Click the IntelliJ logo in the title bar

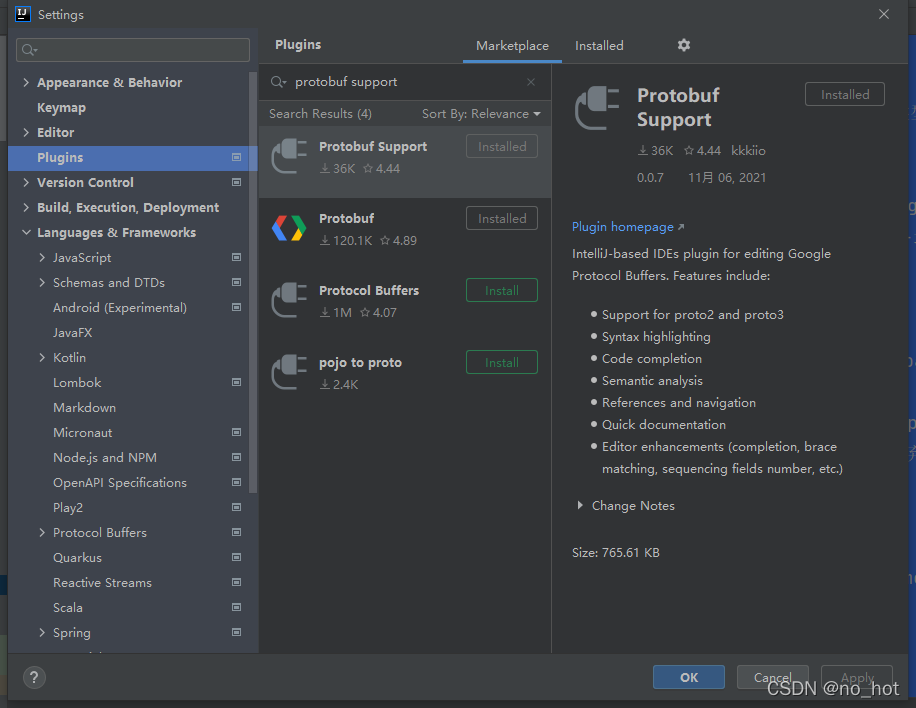tap(23, 14)
